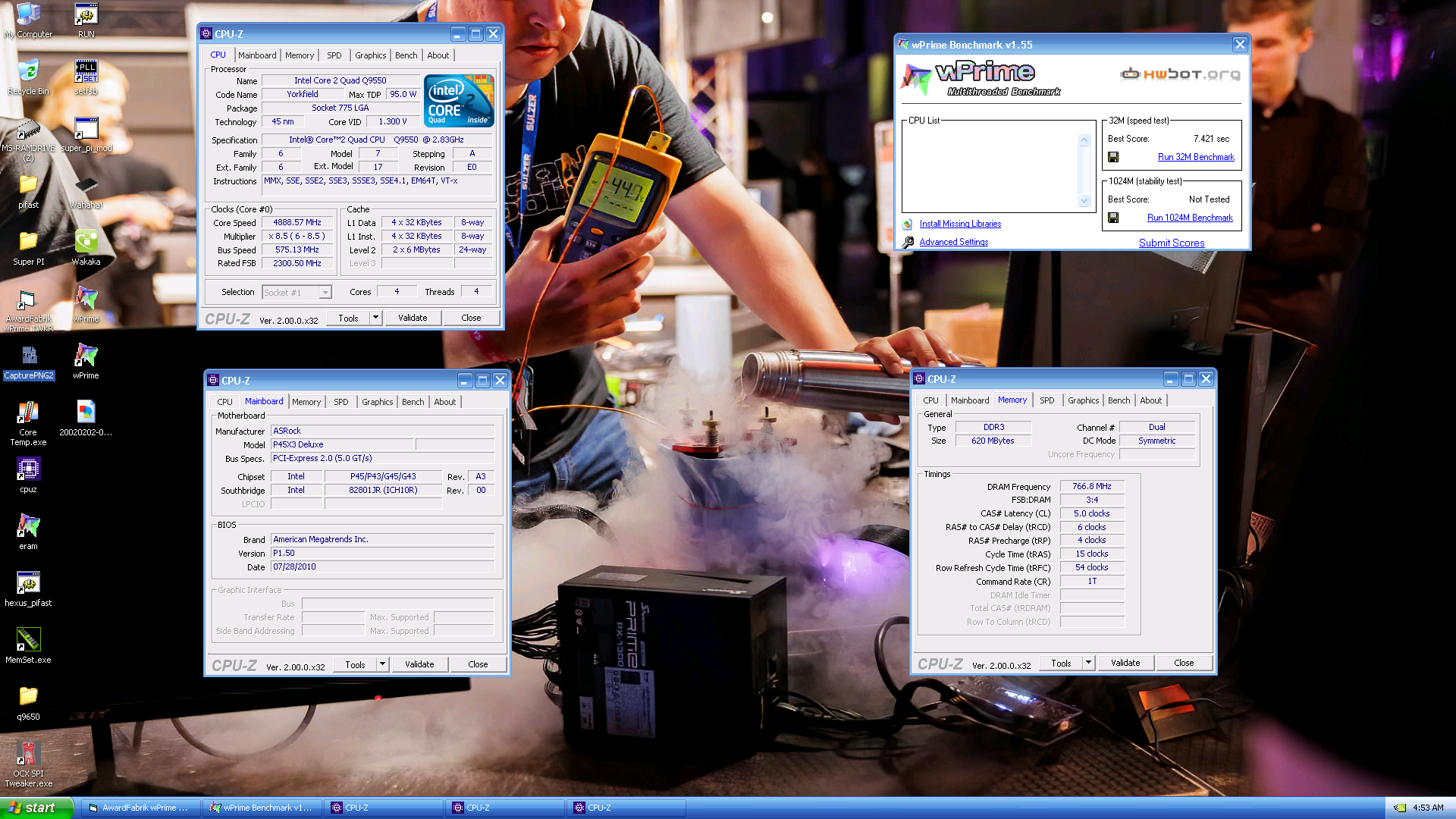Open the pifast folder icon
Viewport: 1456px width, 819px height.
tap(28, 191)
